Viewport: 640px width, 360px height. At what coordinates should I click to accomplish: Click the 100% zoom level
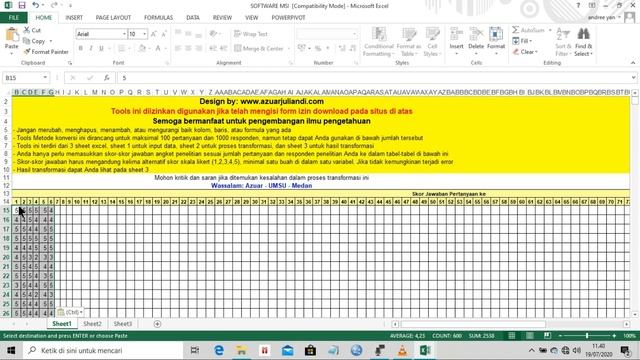[629, 336]
